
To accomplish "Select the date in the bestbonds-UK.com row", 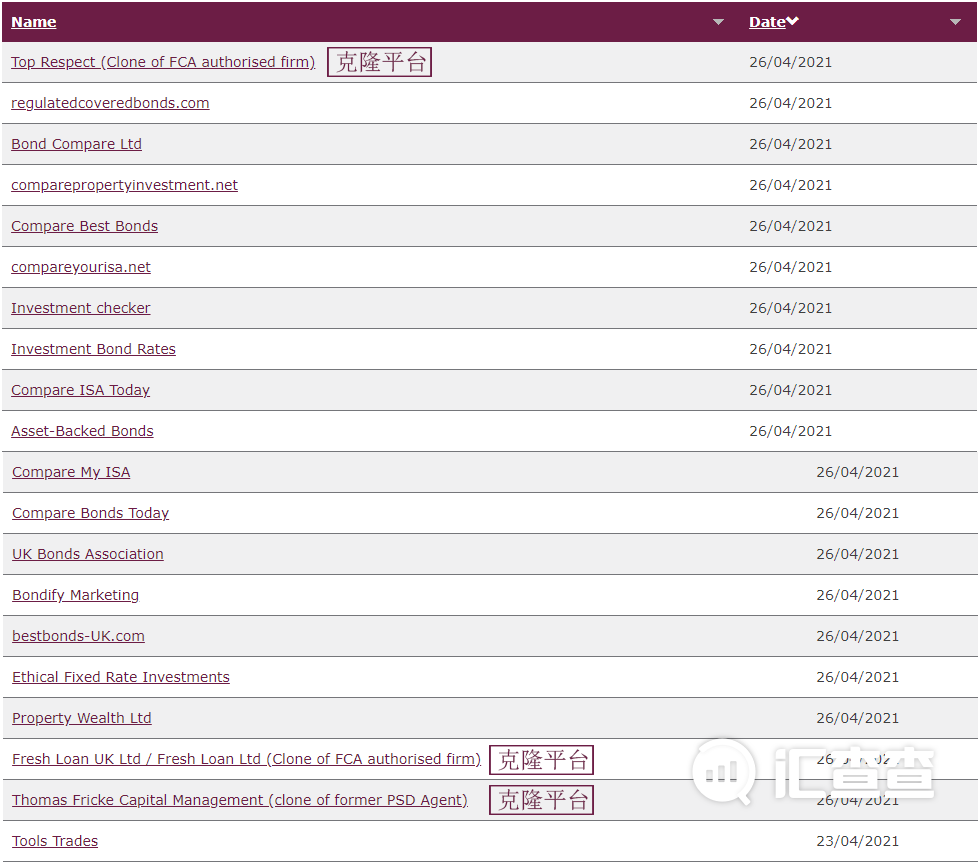I will pyautogui.click(x=858, y=636).
